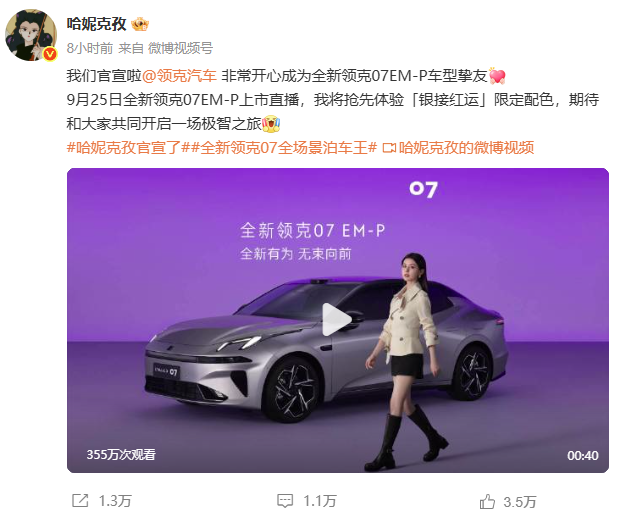
Task: Click the repost share icon
Action: 80,500
